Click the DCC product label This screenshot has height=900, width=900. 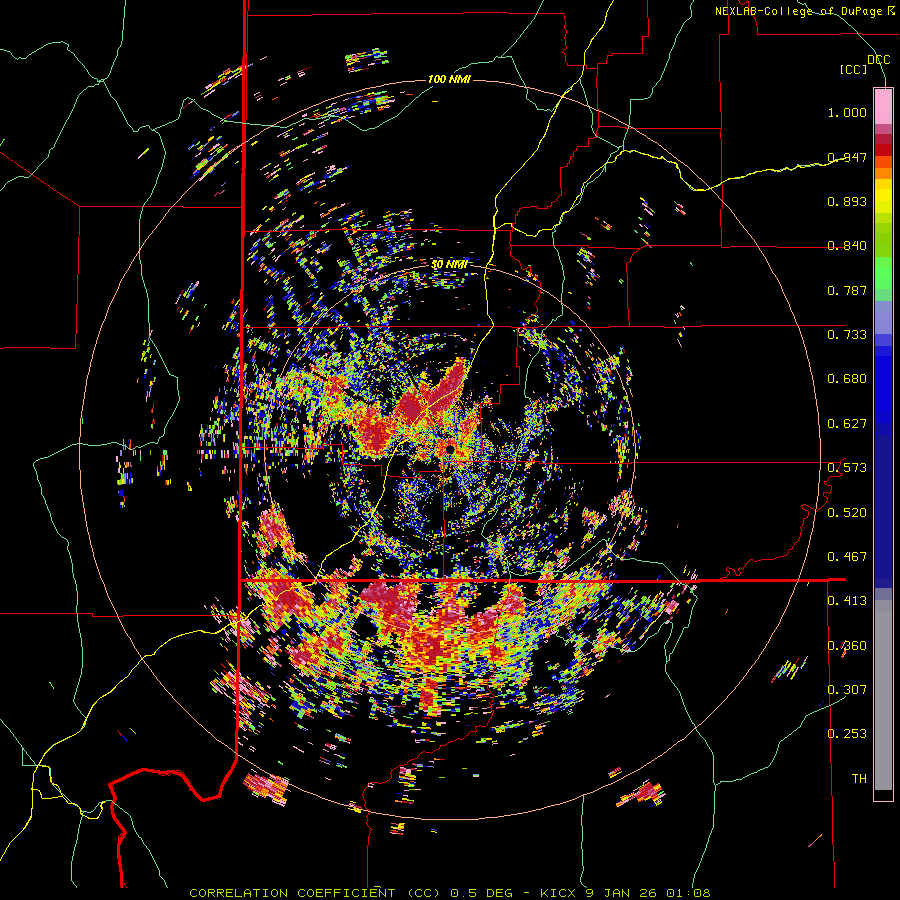tap(878, 60)
